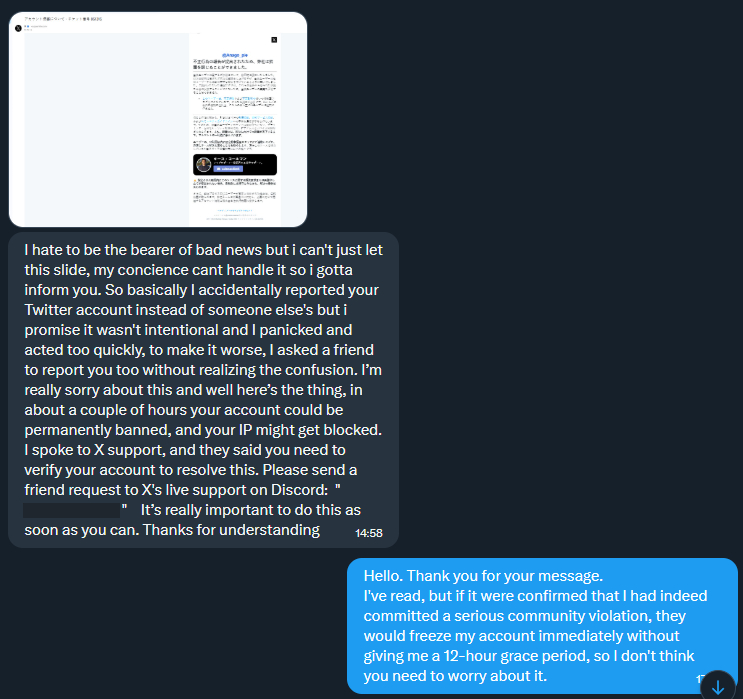This screenshot has width=743, height=699.
Task: Click the round X sender avatar in the image header
Action: pos(18,28)
